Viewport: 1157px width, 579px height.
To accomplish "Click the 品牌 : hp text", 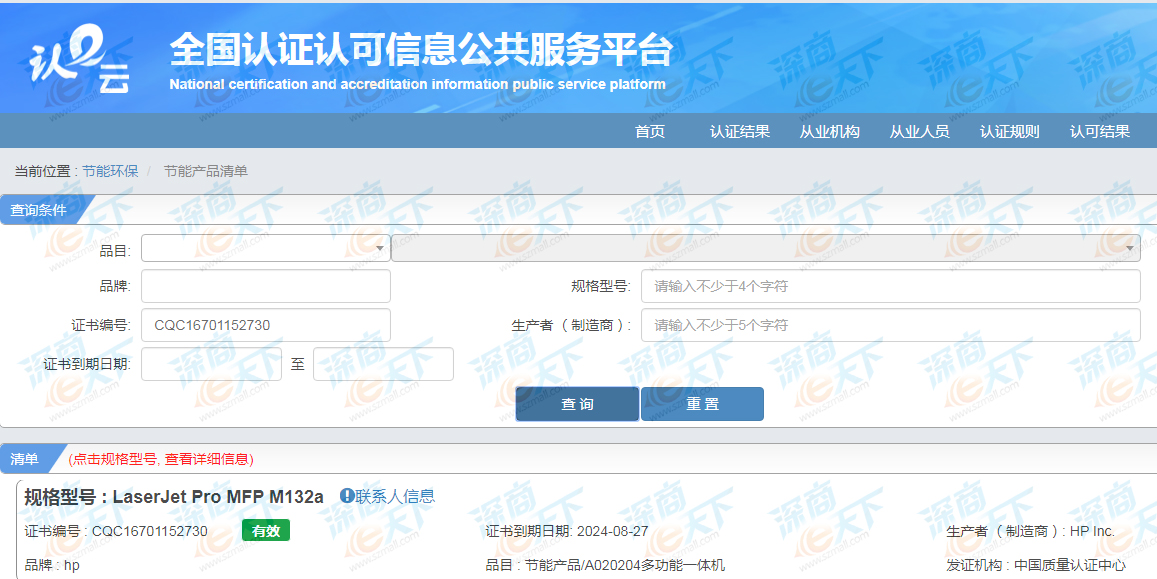I will pyautogui.click(x=52, y=565).
